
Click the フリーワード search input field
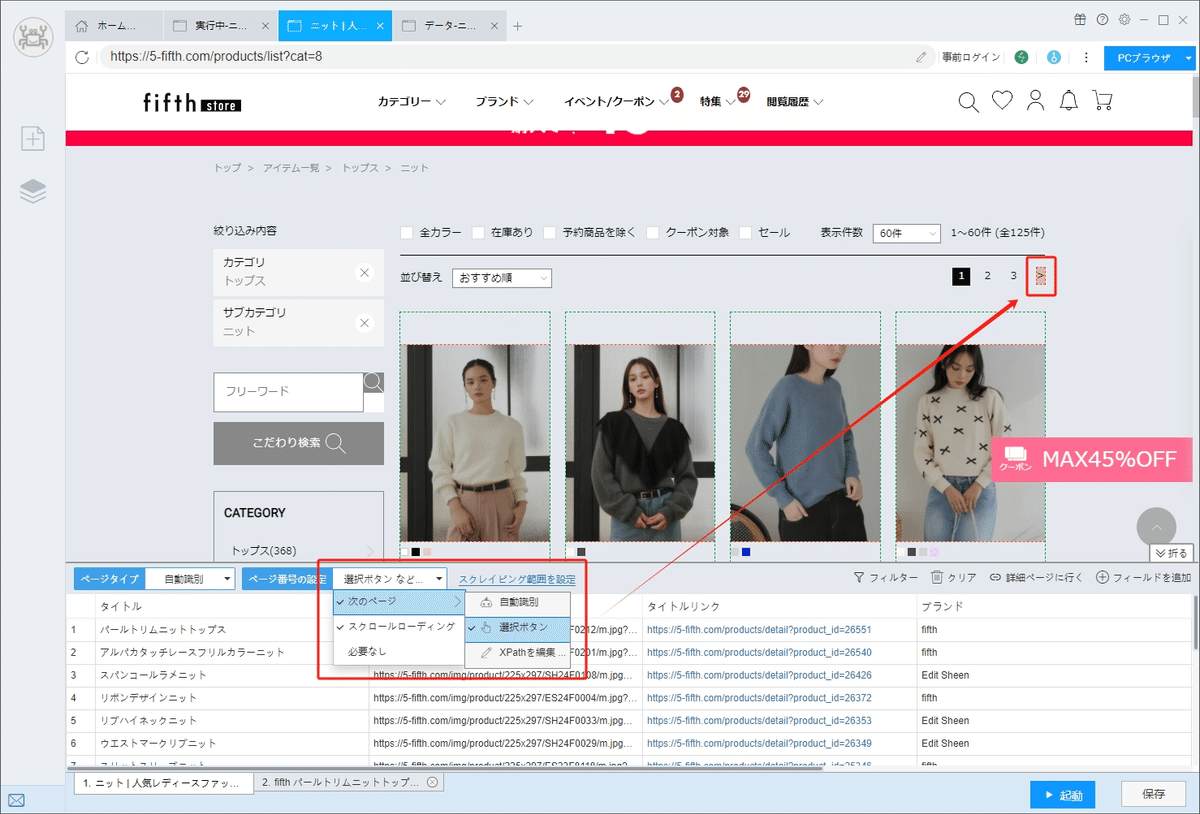tap(288, 392)
